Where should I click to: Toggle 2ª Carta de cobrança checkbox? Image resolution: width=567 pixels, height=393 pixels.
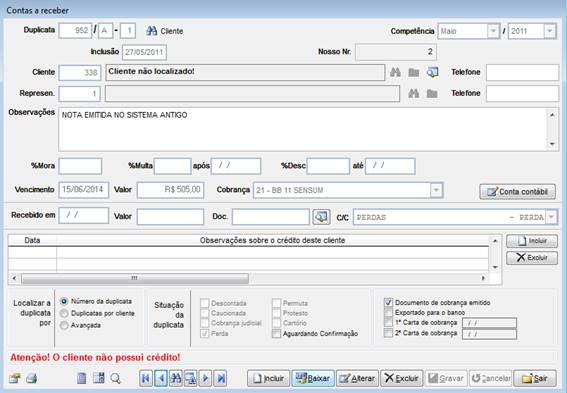click(x=388, y=333)
